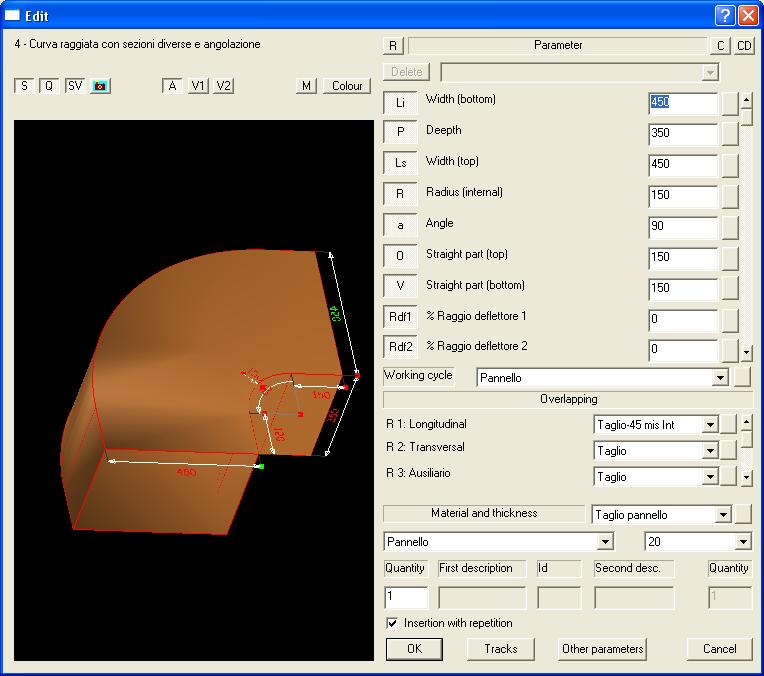Open the Working cycle dropdown
Image resolution: width=764 pixels, height=676 pixels.
(x=719, y=378)
